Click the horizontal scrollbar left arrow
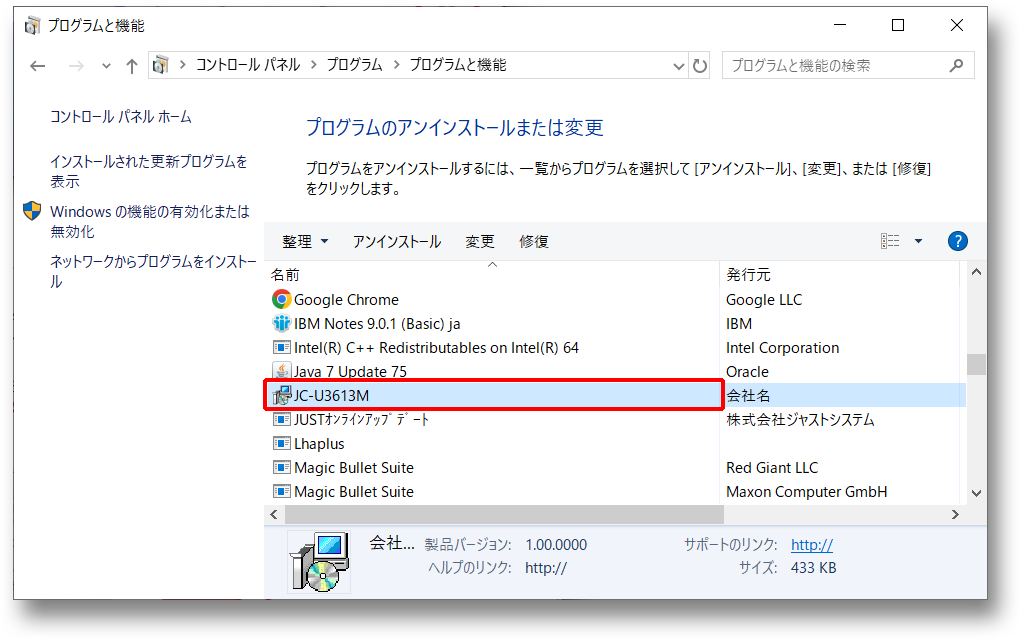Viewport: 1022px width, 641px height. coord(274,514)
